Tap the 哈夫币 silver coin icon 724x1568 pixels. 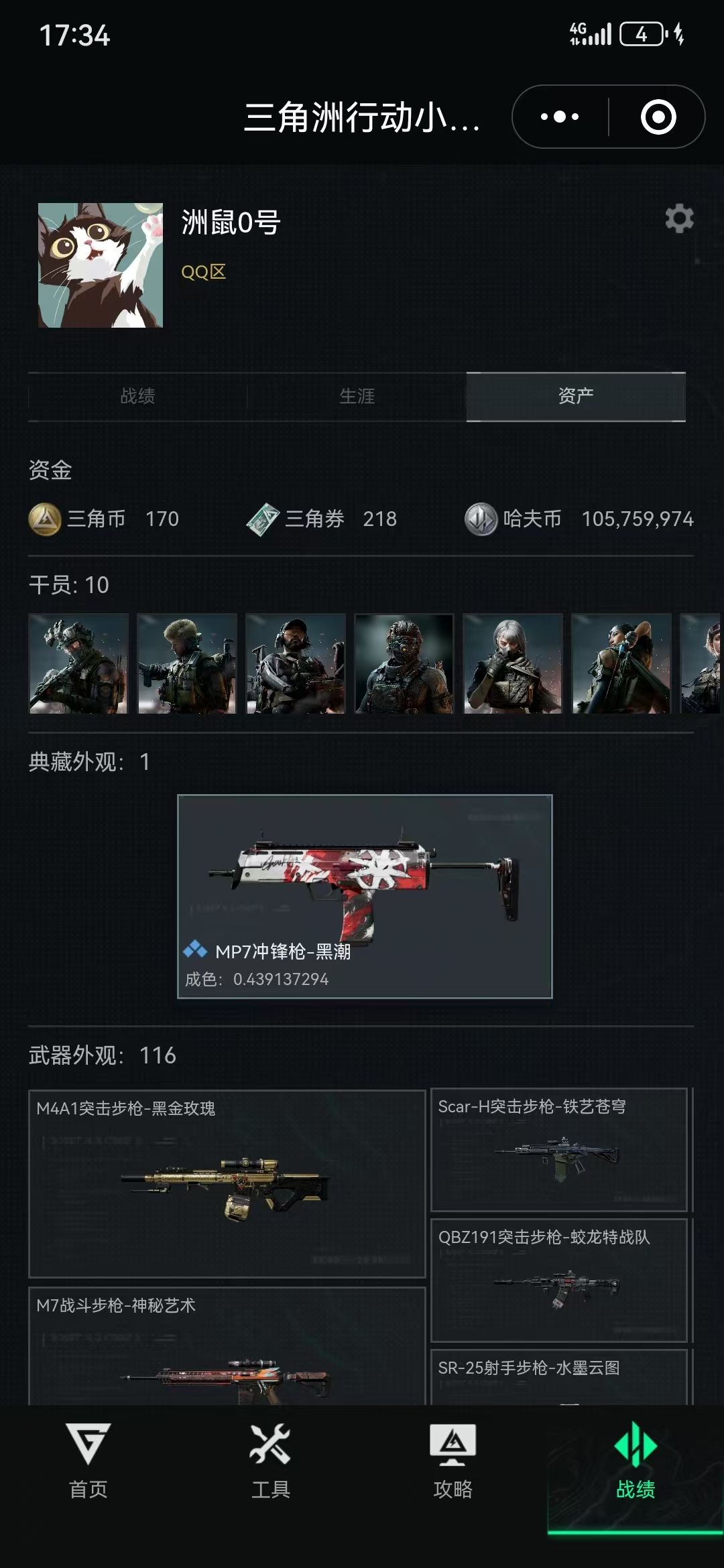click(481, 519)
